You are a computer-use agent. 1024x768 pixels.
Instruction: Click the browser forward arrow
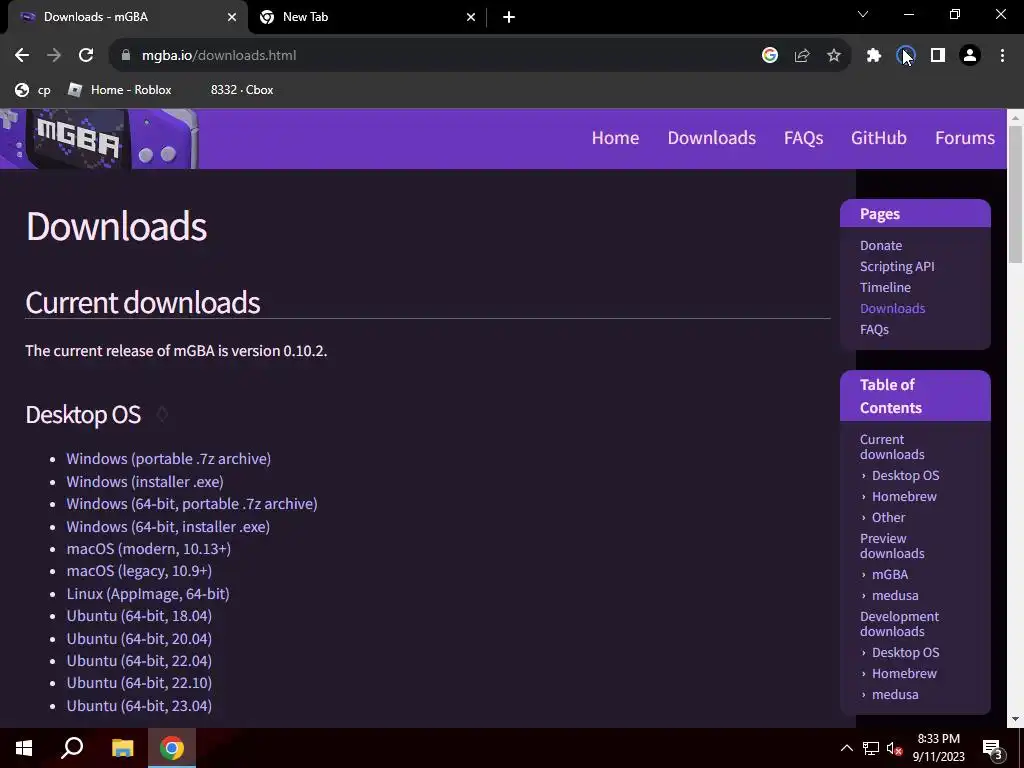point(54,56)
